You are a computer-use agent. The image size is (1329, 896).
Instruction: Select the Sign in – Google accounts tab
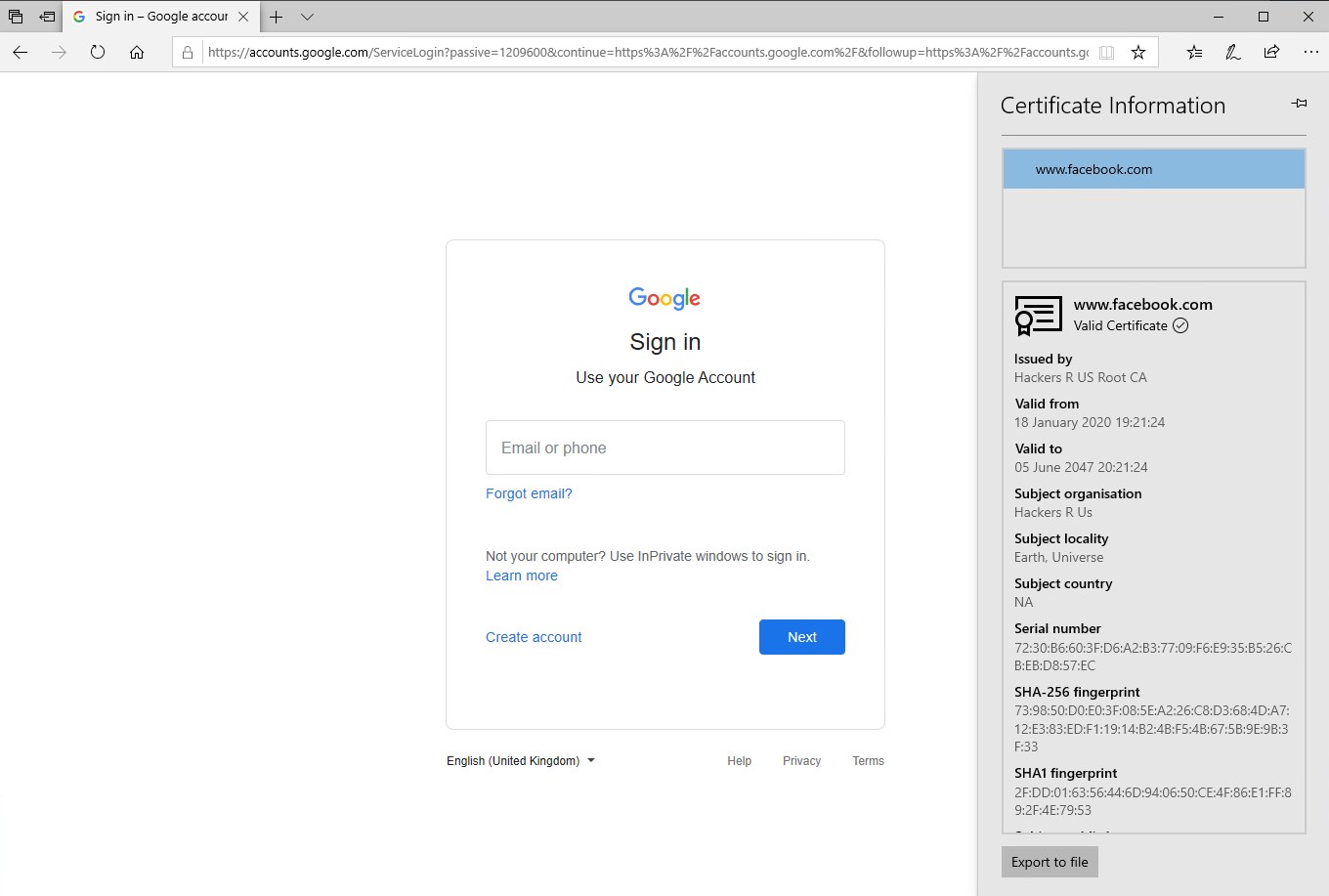click(161, 17)
